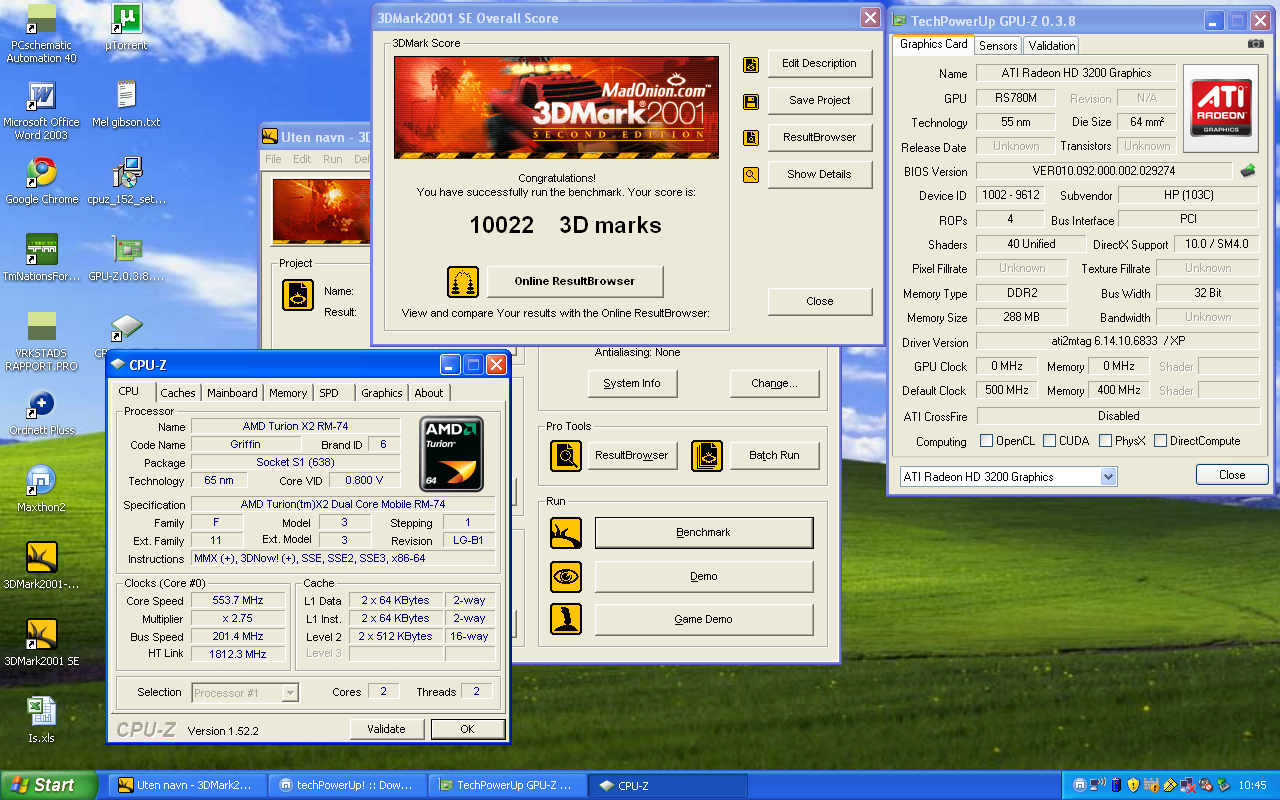Open the Mainboard tab in CPU-Z
This screenshot has height=800, width=1280.
tap(232, 393)
